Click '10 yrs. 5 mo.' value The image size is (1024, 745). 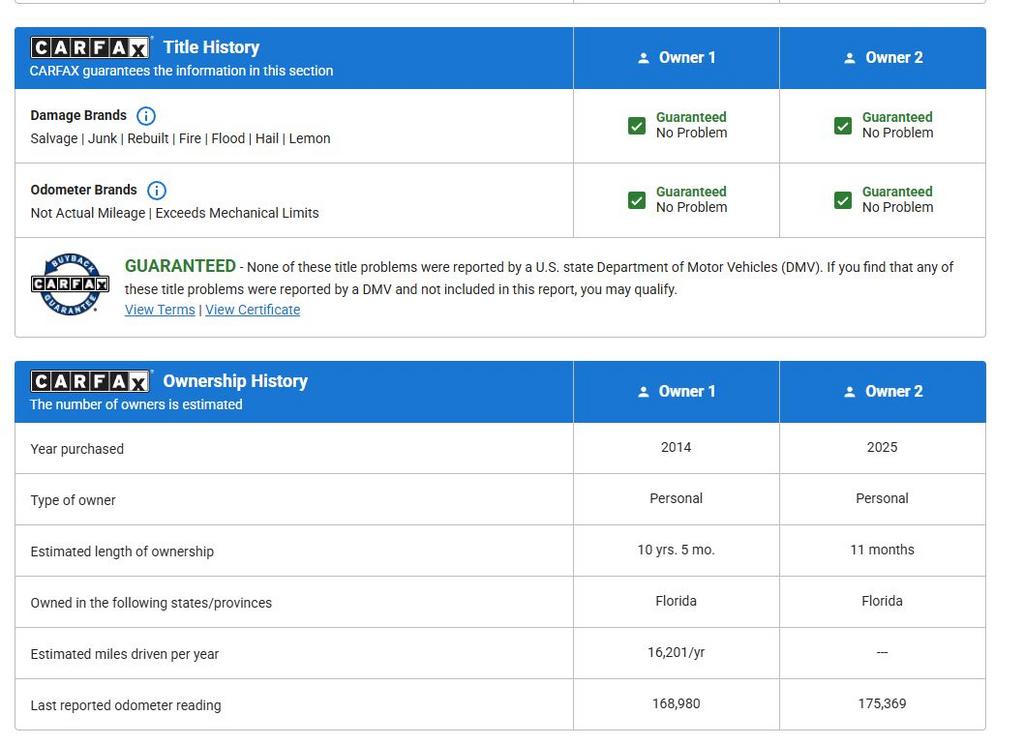676,550
